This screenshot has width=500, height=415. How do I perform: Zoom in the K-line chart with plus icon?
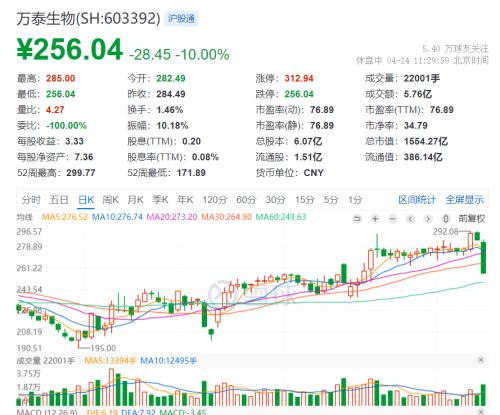point(375,219)
